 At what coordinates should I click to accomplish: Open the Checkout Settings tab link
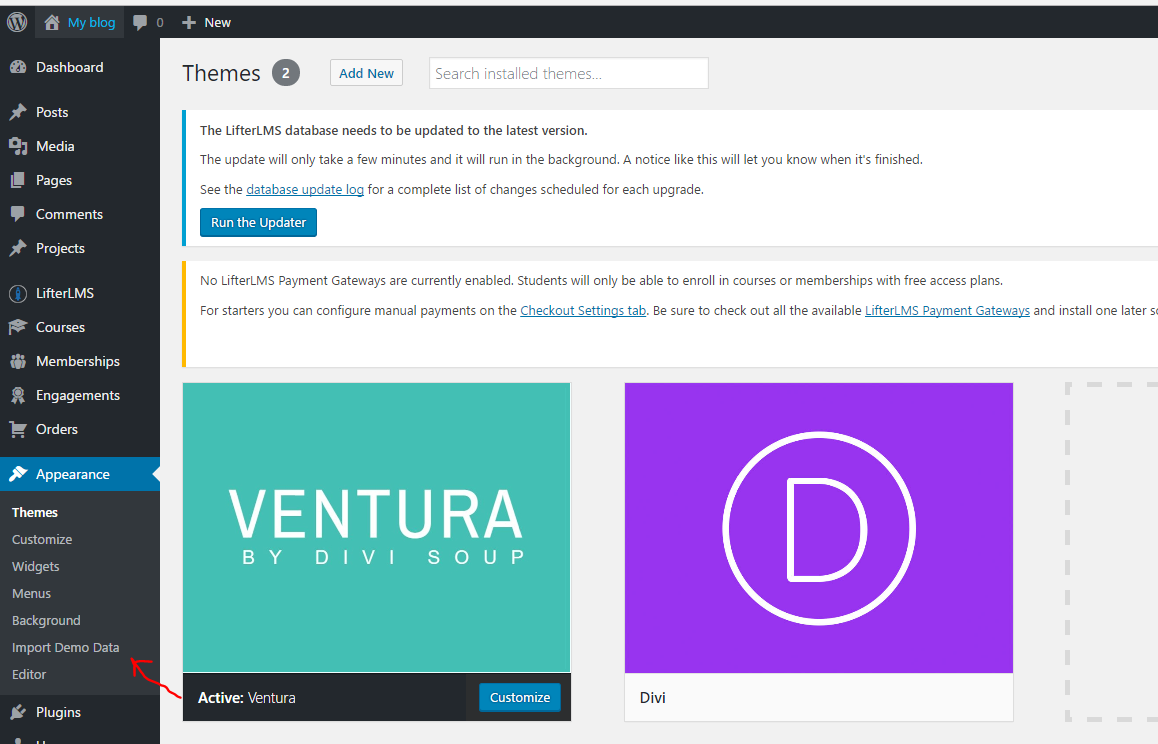[583, 310]
